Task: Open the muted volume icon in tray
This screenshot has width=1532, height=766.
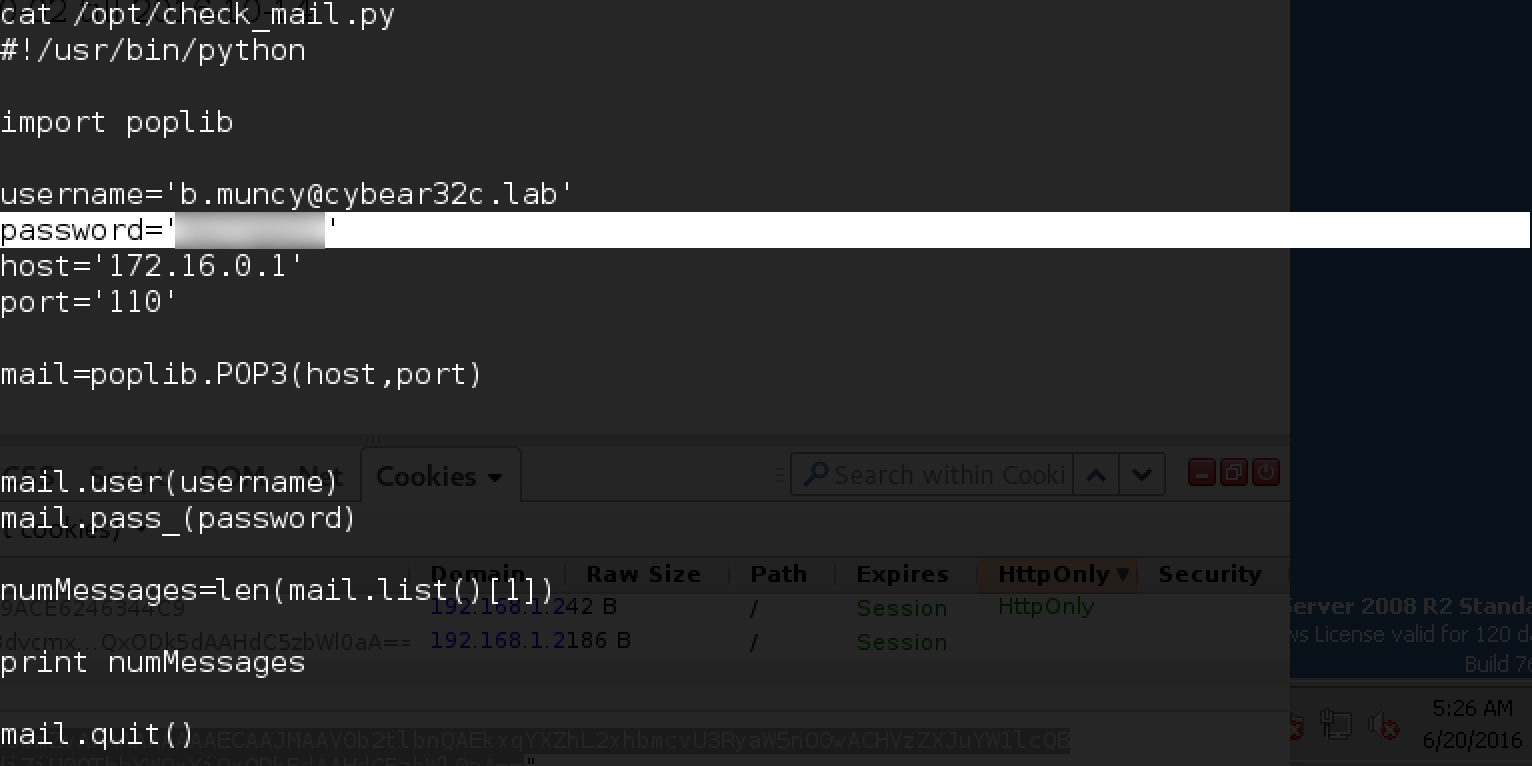Action: click(x=1383, y=725)
